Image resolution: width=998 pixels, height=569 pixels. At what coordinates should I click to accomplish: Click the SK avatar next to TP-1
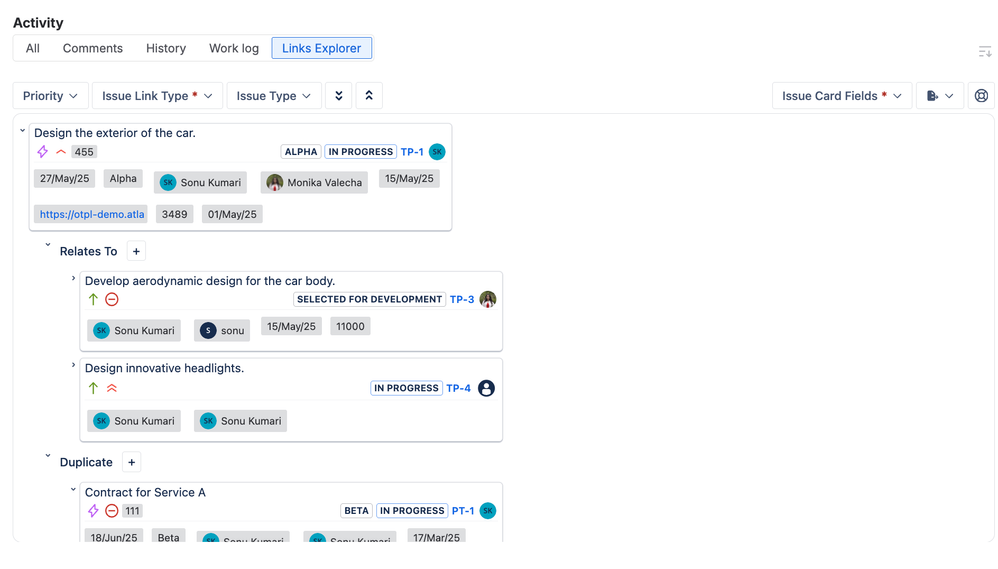pyautogui.click(x=437, y=151)
